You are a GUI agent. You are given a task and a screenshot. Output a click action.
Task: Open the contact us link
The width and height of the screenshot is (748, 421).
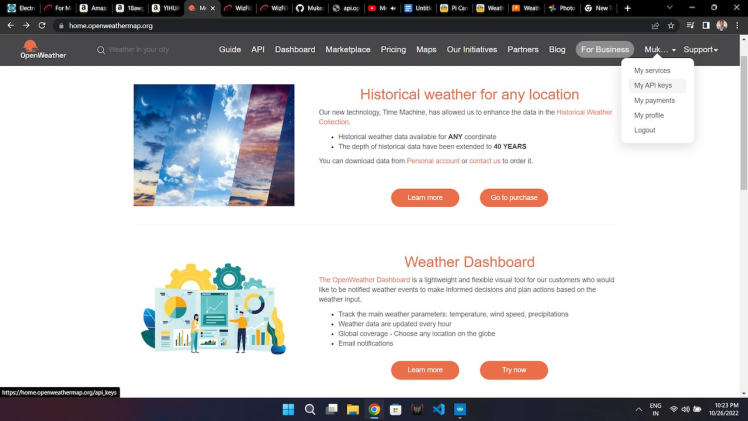pyautogui.click(x=485, y=161)
